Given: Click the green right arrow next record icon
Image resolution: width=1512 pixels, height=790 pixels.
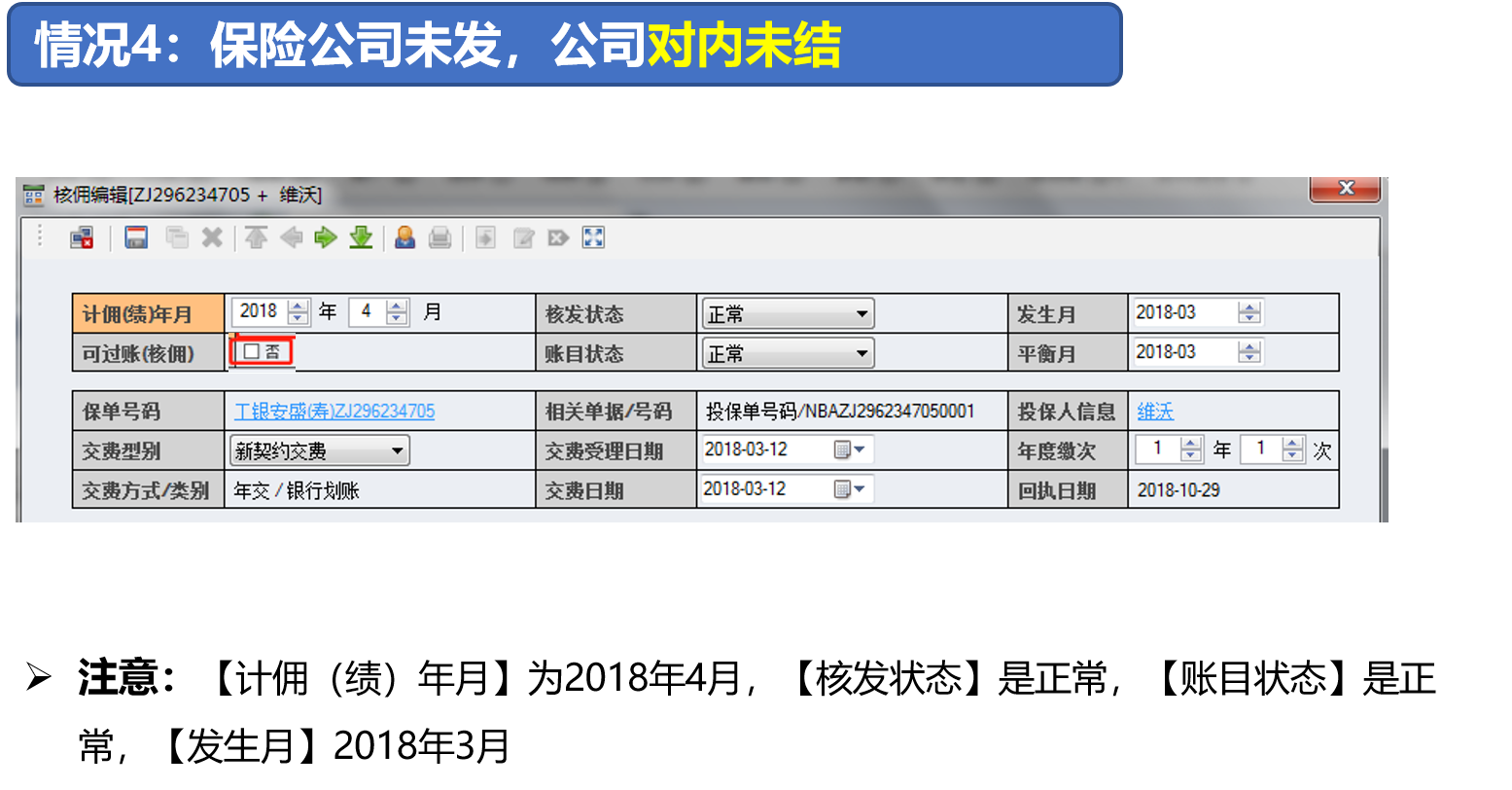Looking at the screenshot, I should [326, 237].
